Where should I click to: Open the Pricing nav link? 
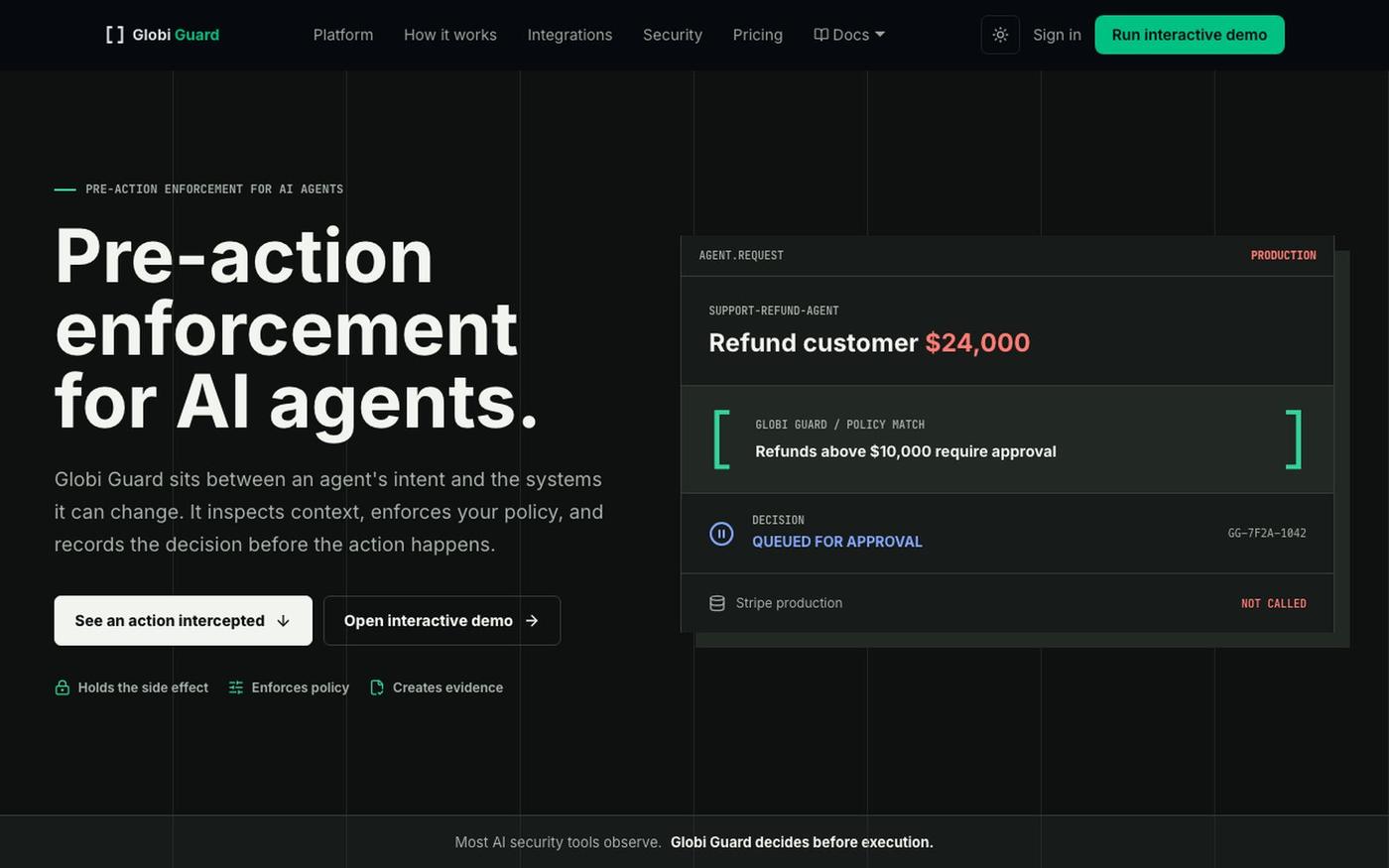pos(758,35)
